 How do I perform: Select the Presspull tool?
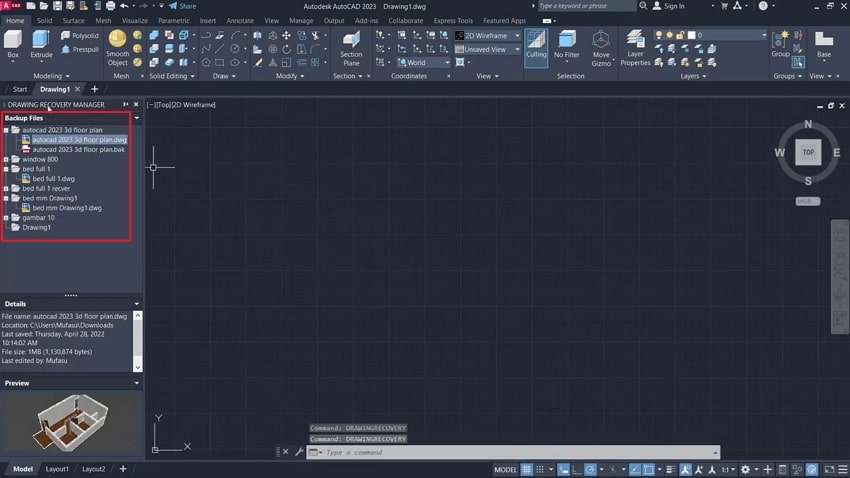[80, 49]
